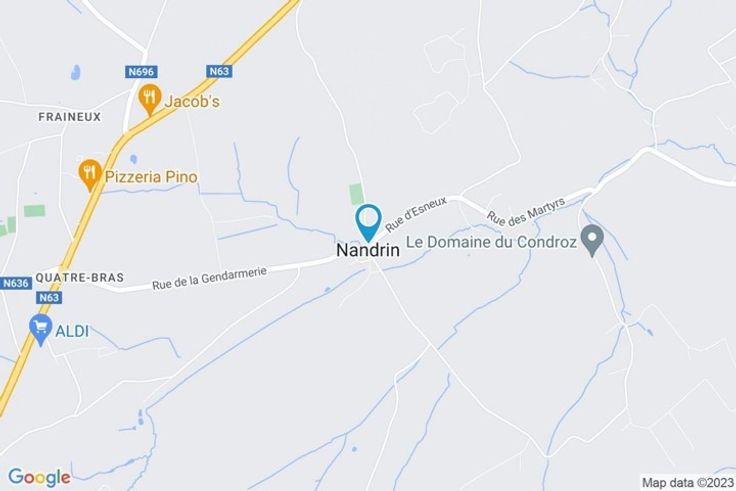Screen dimensions: 736x491
Task: Click the Le Domaine du Condroz label
Action: (x=491, y=242)
